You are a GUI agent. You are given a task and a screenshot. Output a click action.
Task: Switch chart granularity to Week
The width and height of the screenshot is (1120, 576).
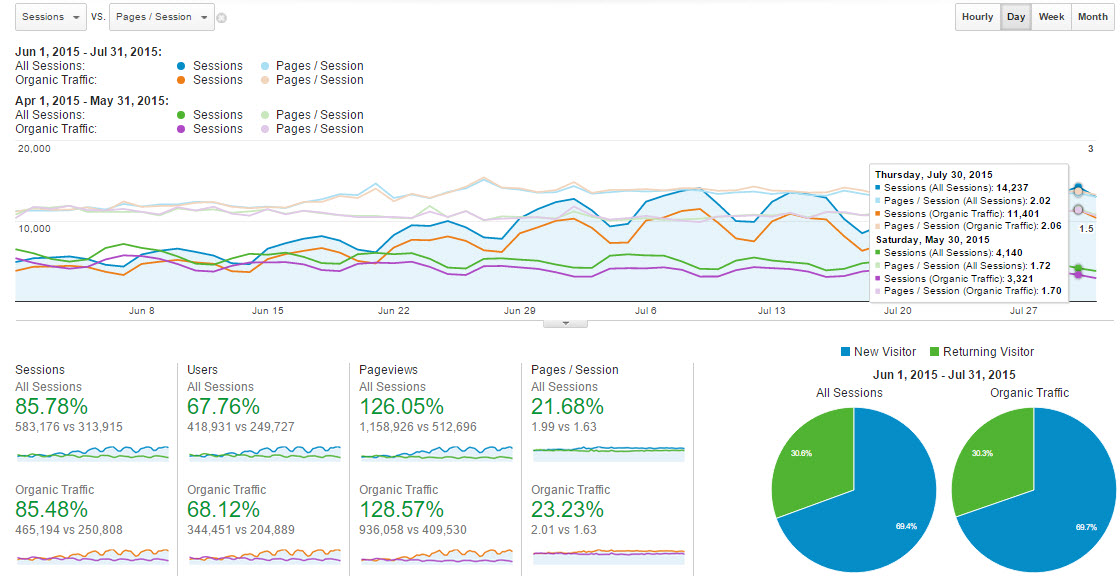click(1051, 17)
